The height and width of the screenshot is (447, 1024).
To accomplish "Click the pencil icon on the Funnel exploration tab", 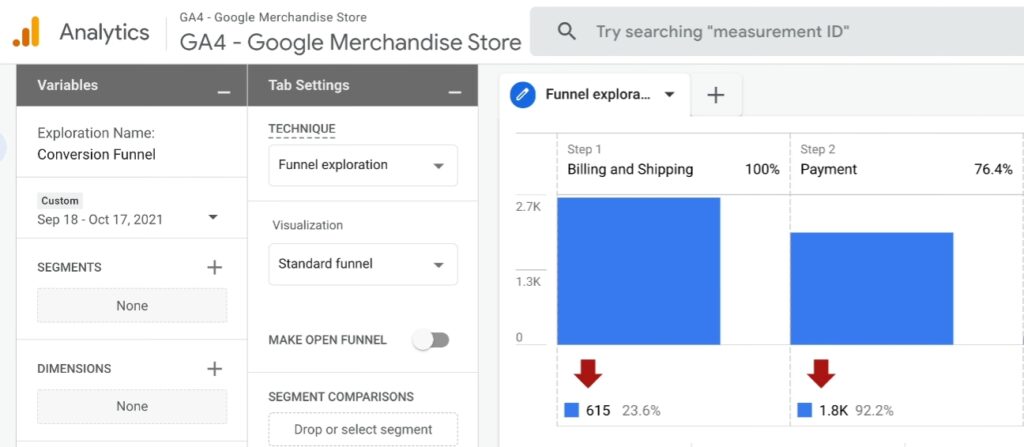I will 522,95.
